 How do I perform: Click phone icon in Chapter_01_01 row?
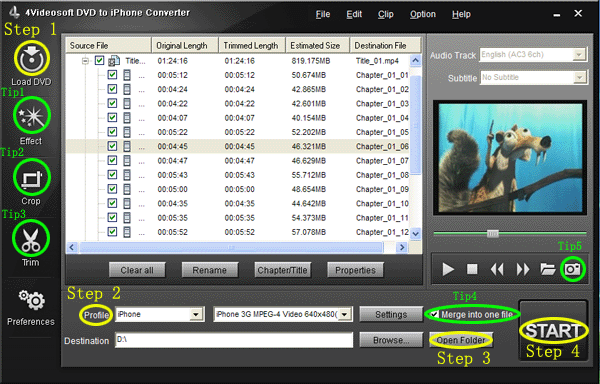[127, 75]
